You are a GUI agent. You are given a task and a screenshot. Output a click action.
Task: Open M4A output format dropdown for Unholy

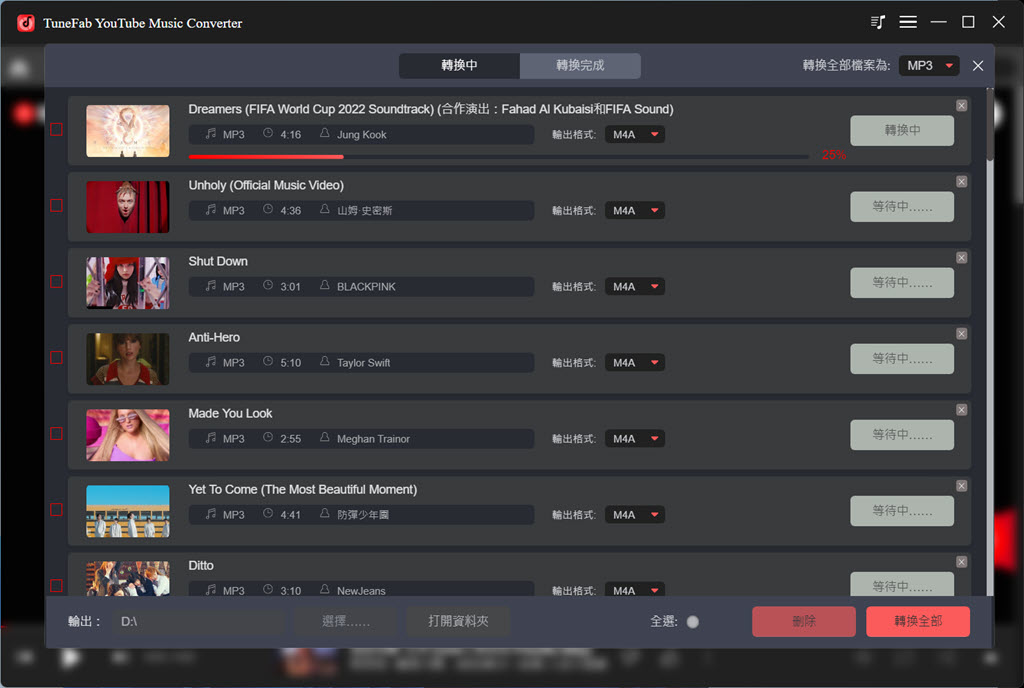[635, 210]
